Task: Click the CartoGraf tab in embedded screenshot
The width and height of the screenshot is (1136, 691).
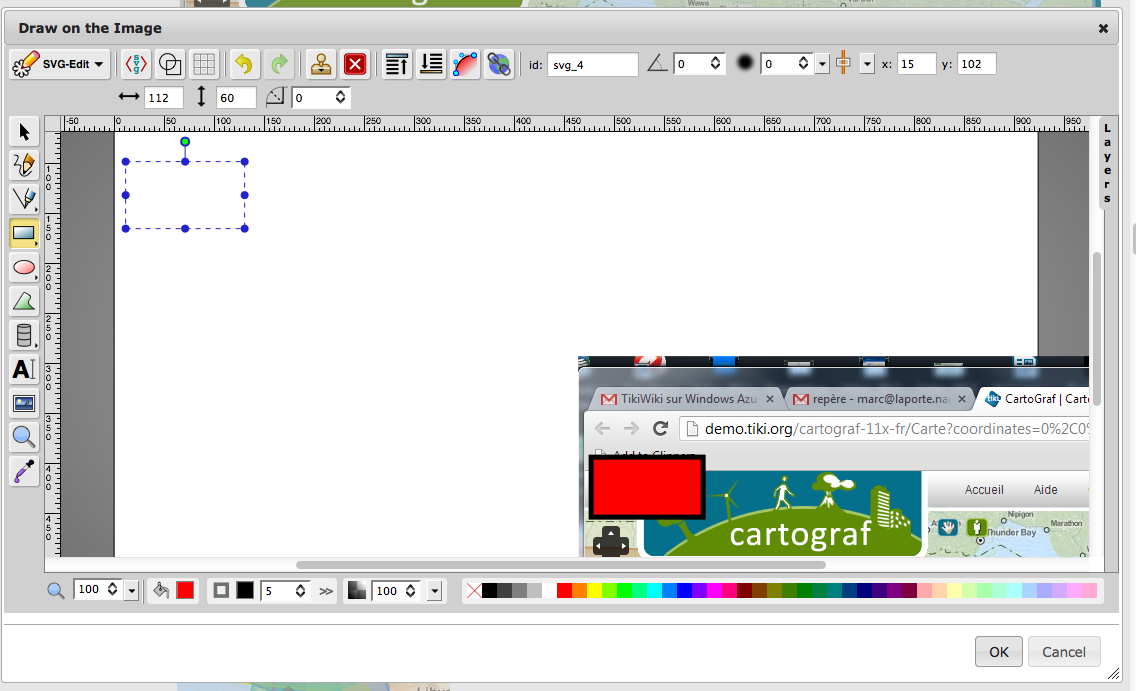Action: [1036, 398]
